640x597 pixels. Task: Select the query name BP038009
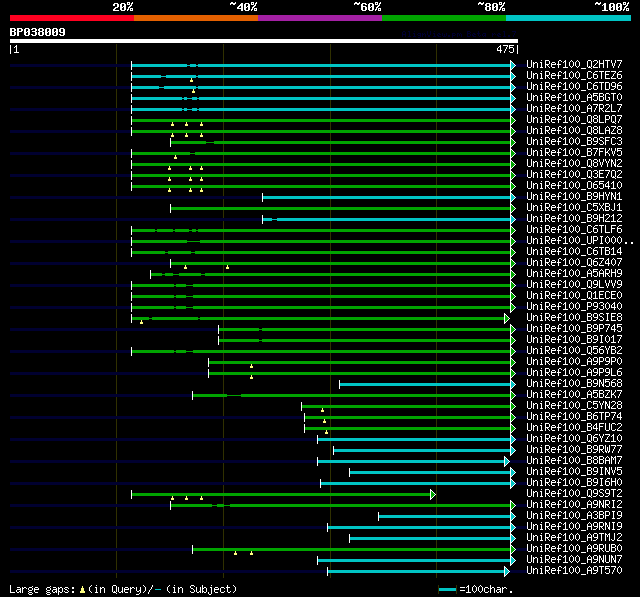point(38,32)
